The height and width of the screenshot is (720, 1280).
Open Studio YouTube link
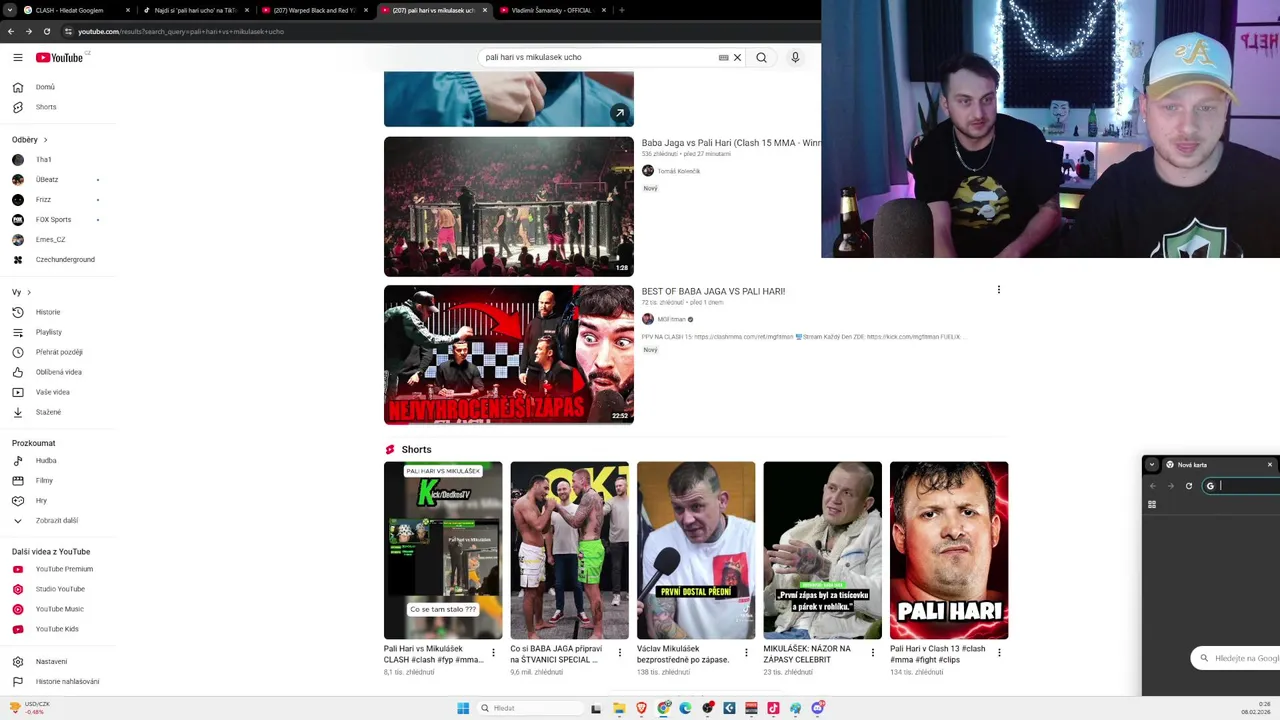click(x=58, y=589)
